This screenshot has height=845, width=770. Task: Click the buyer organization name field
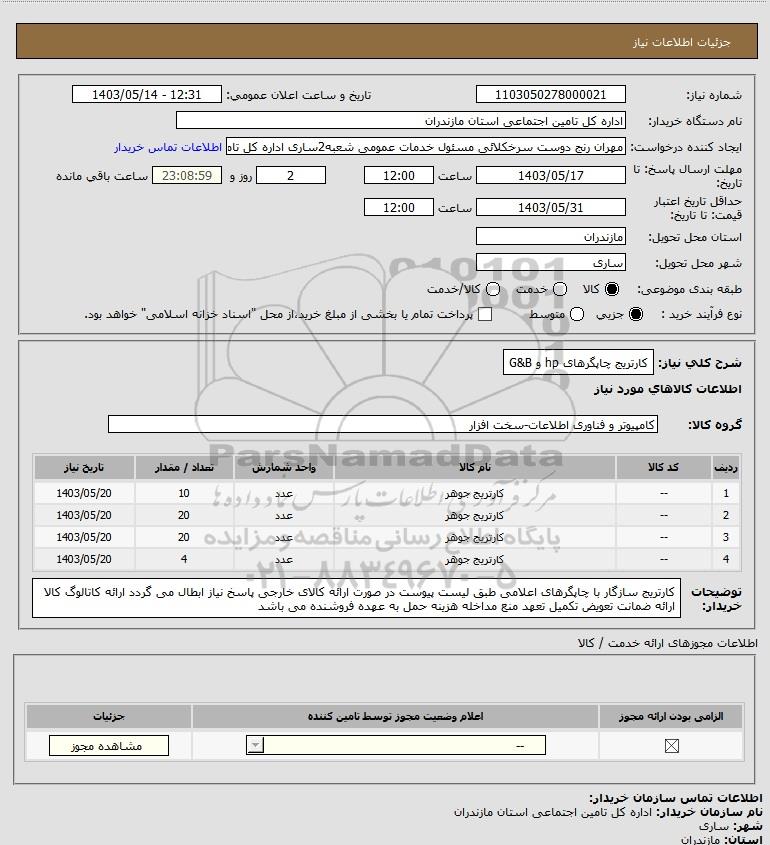[x=401, y=121]
